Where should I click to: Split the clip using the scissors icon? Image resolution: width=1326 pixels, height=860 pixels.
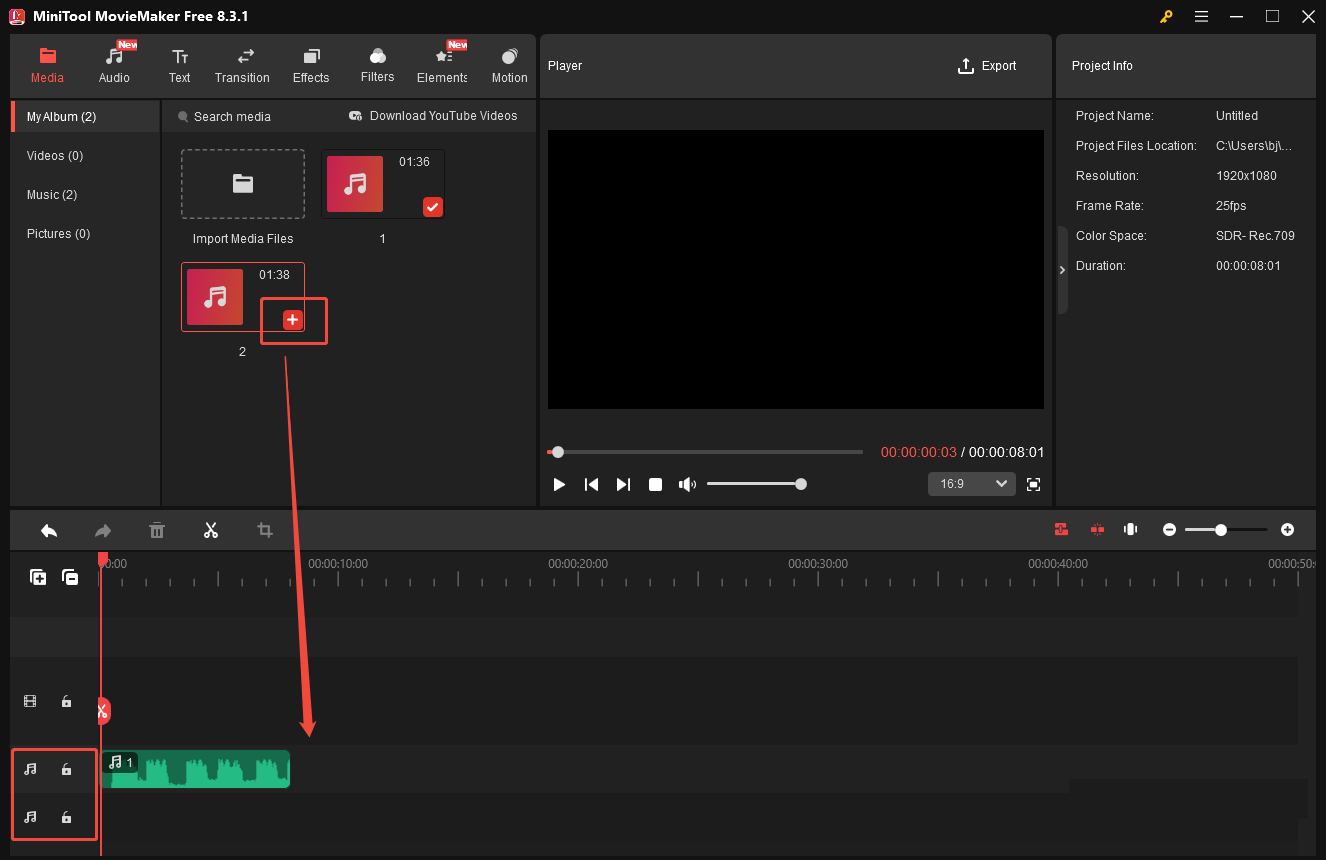point(211,530)
